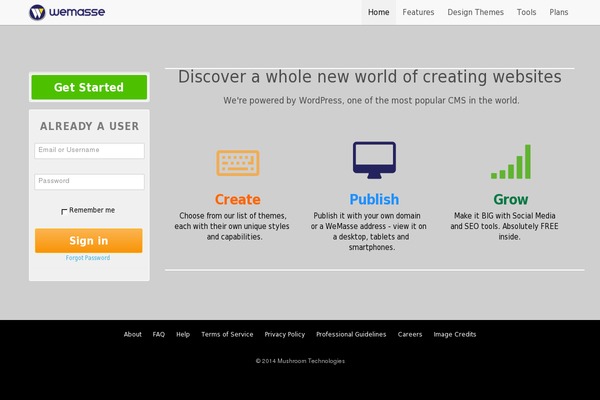Focus the Email or Username field
The image size is (600, 400).
tap(89, 150)
